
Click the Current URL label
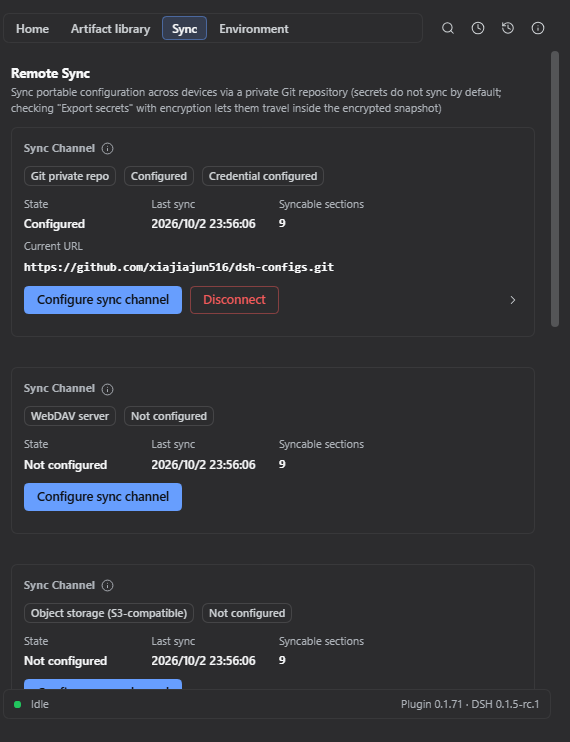pos(53,246)
